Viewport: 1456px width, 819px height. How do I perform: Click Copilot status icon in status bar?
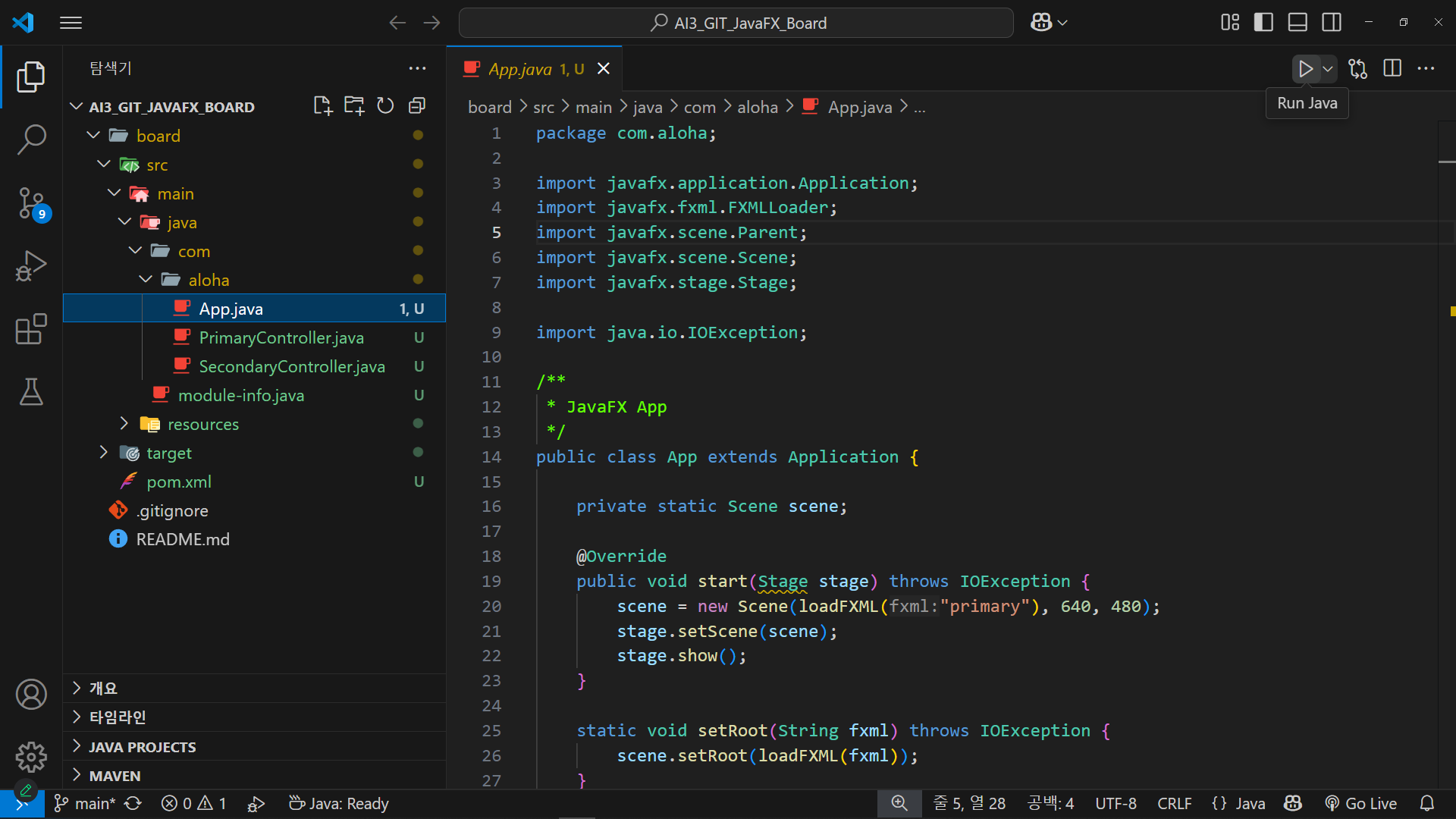1293,804
